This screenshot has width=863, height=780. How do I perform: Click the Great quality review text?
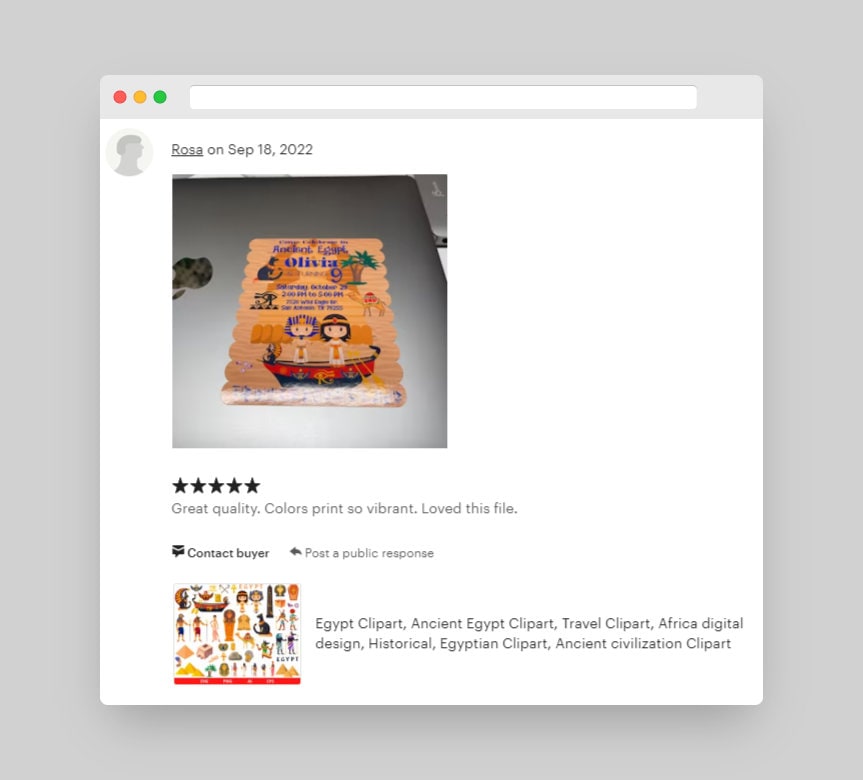click(x=345, y=508)
